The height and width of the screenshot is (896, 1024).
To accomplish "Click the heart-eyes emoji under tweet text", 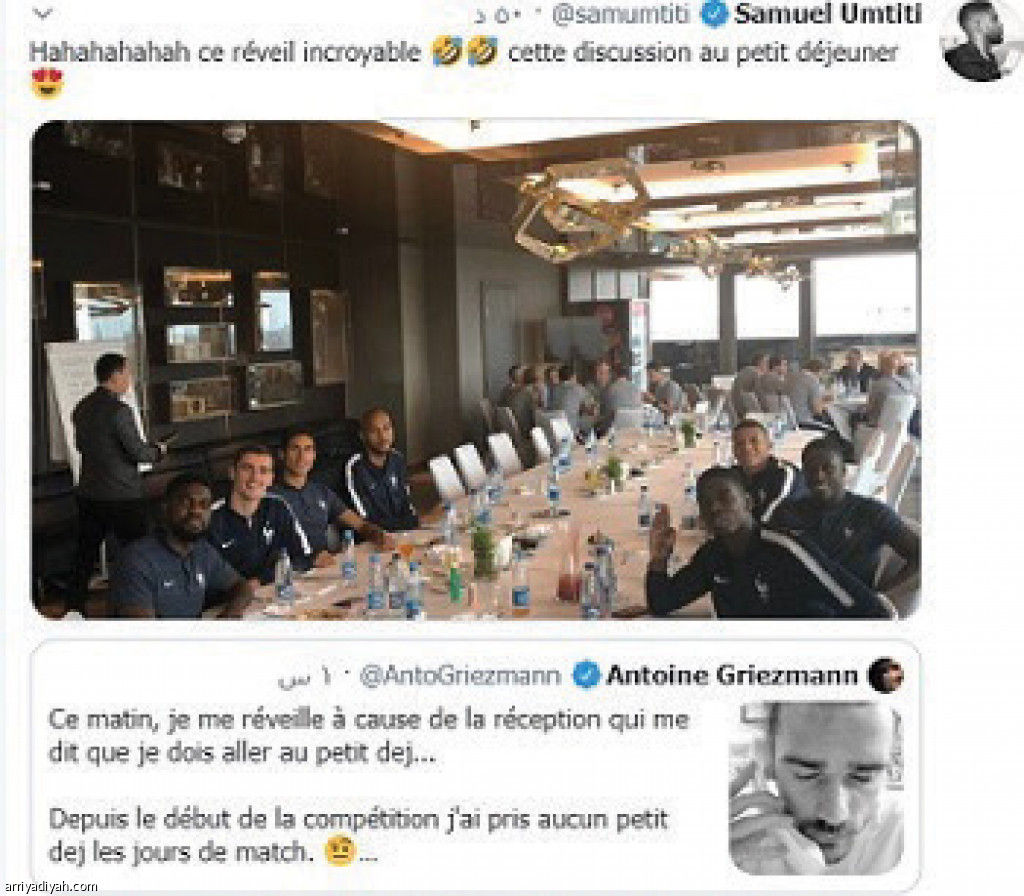I will coord(47,83).
